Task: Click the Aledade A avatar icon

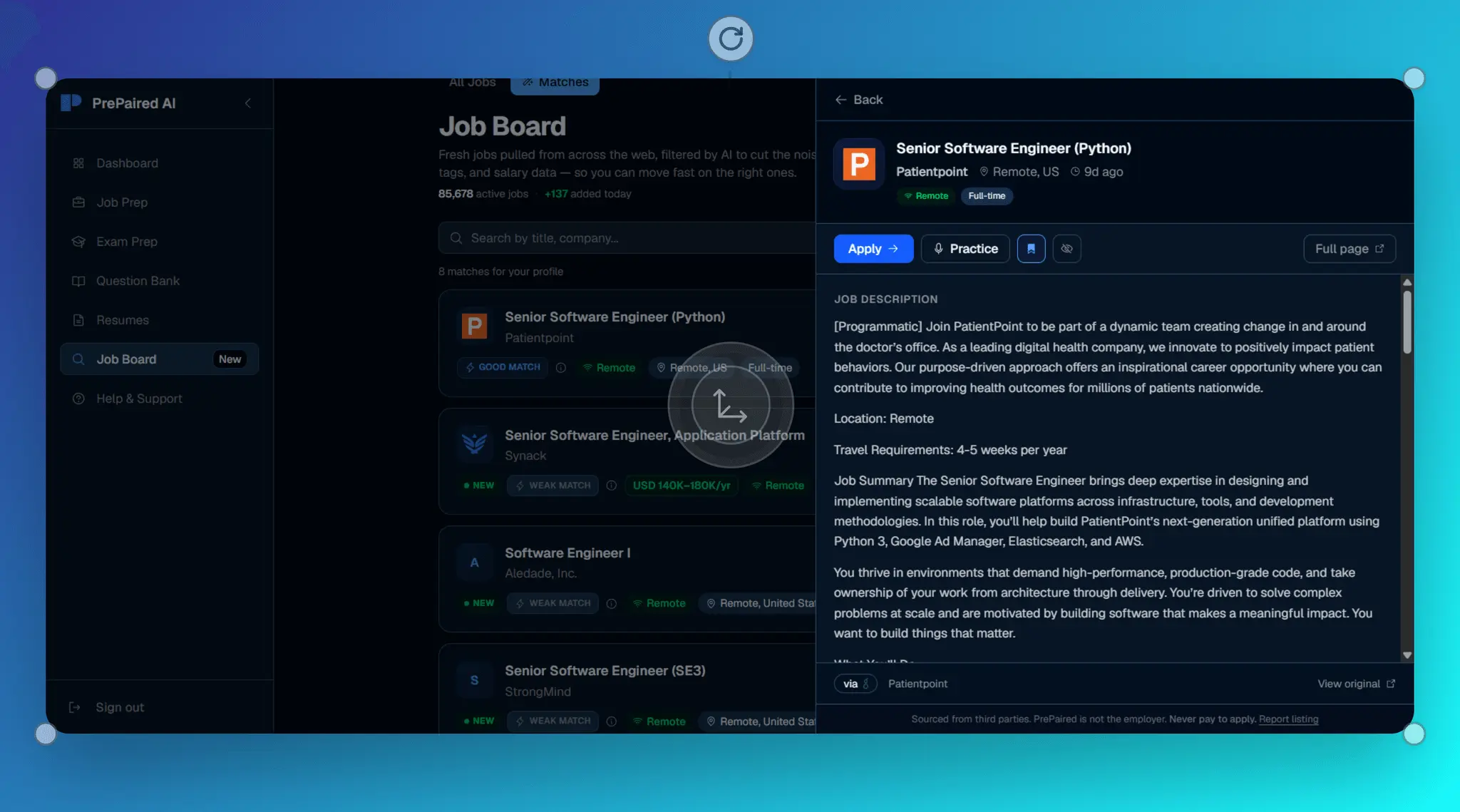Action: coord(474,562)
